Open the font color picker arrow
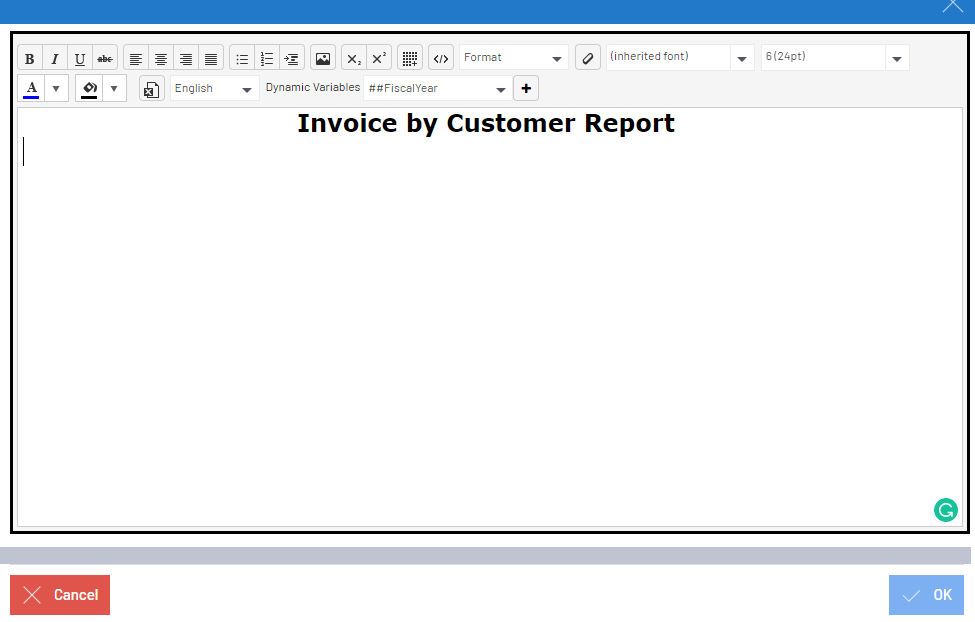The height and width of the screenshot is (622, 975). click(56, 88)
